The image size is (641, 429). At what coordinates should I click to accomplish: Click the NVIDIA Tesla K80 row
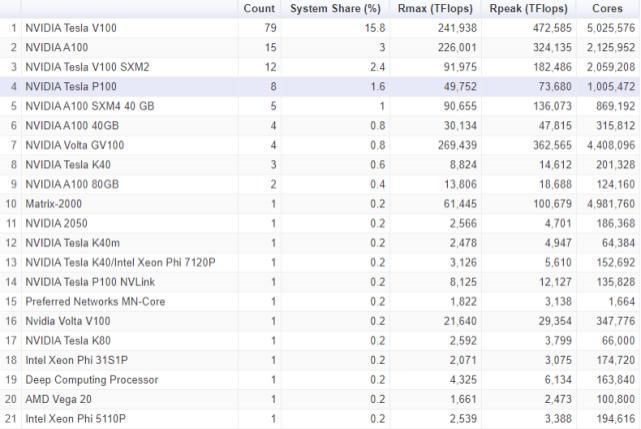(320, 341)
